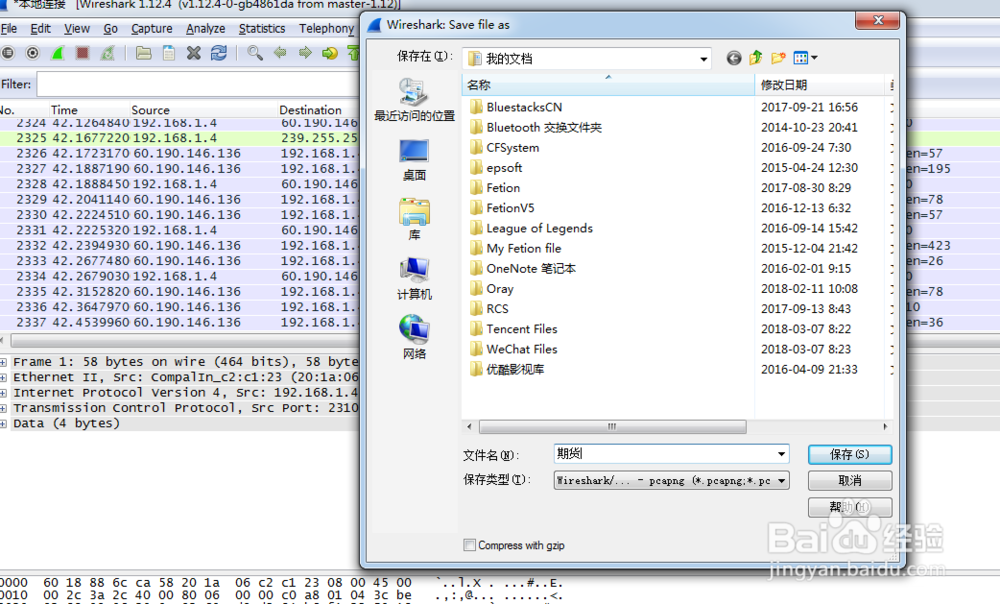Image resolution: width=1000 pixels, height=604 pixels.
Task: Click the capture options toolbar icon in Wireshark
Action: (33, 53)
